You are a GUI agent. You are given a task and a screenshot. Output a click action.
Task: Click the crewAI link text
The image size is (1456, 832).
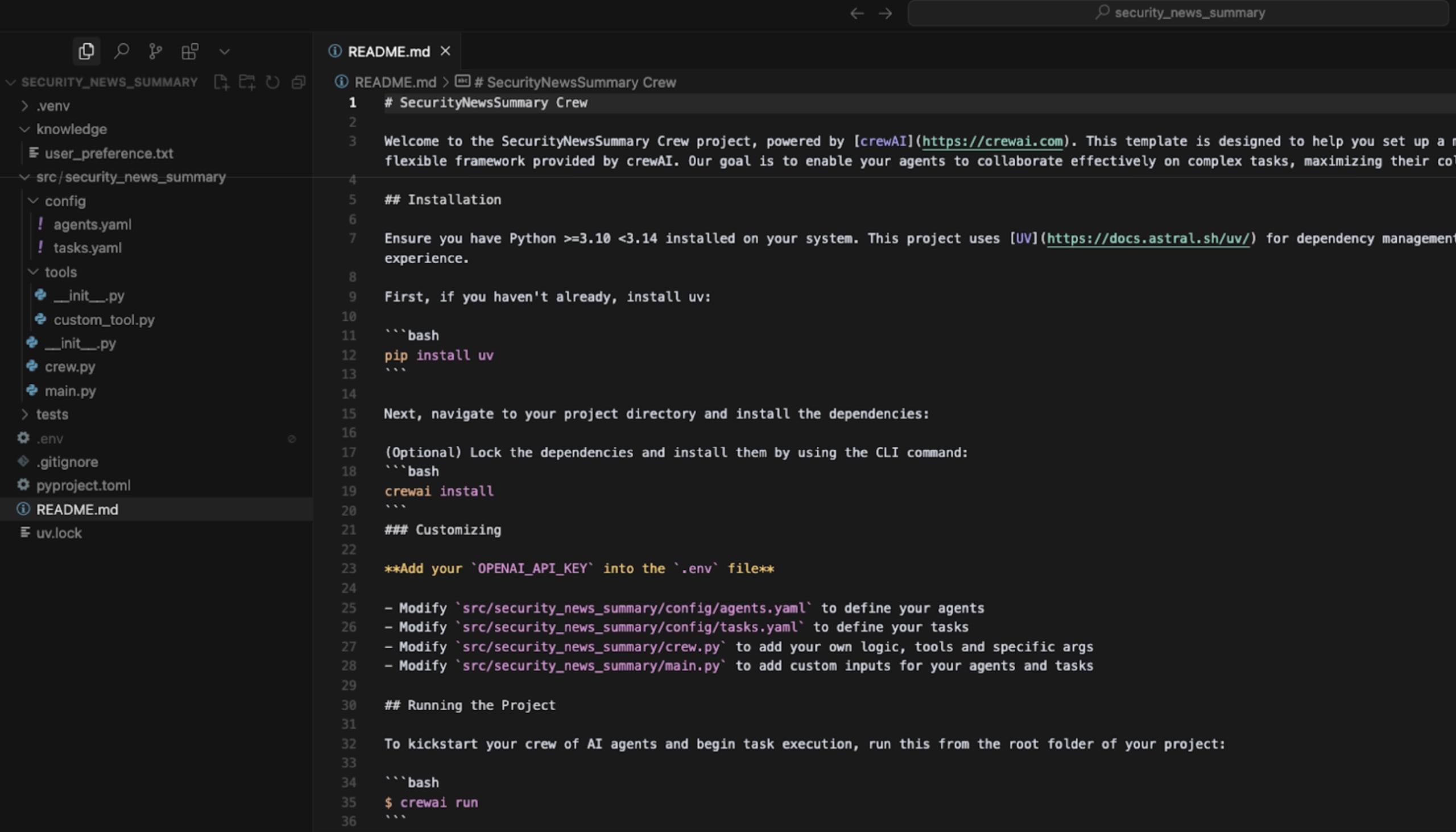883,141
